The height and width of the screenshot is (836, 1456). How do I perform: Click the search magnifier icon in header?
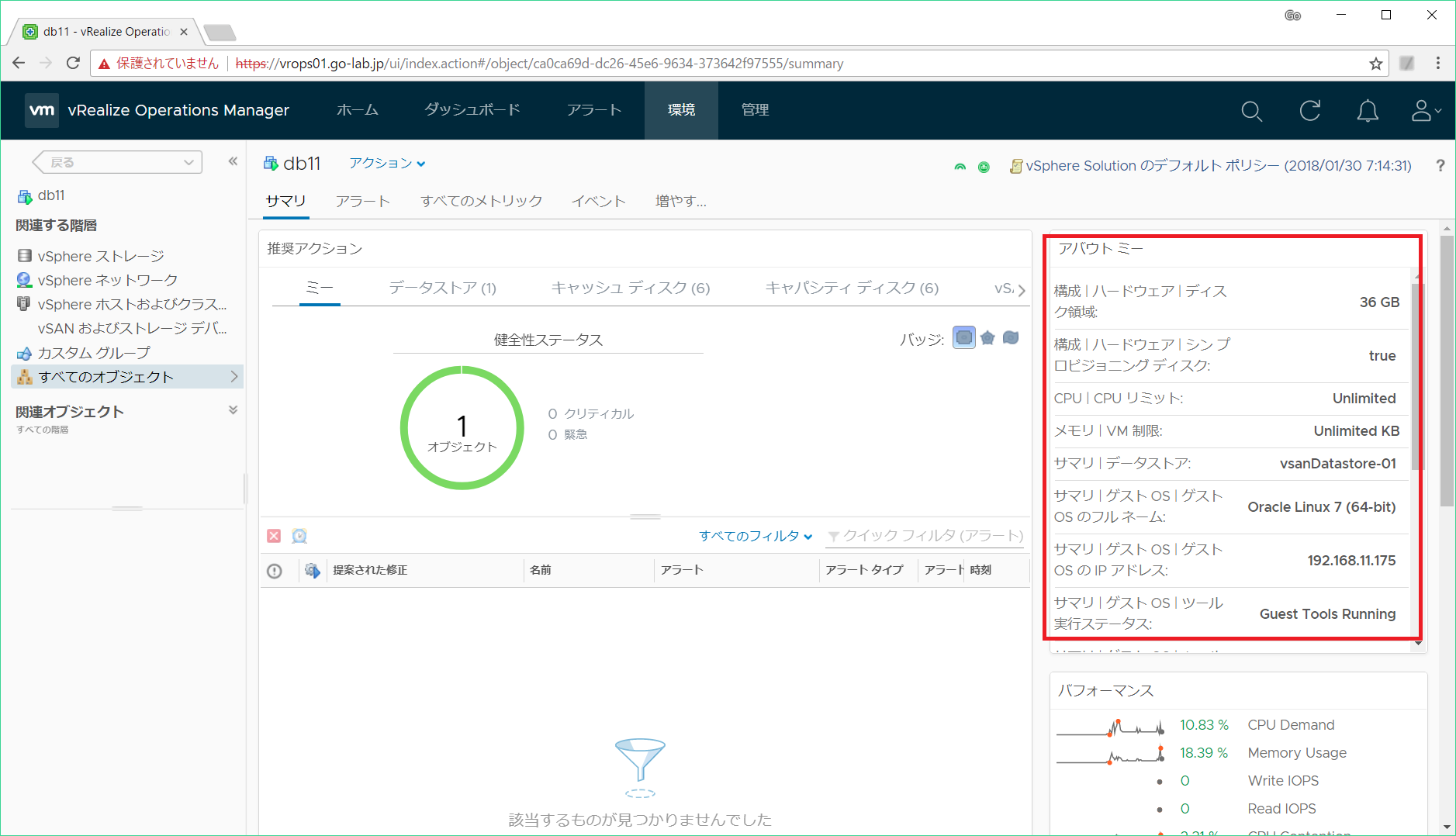[x=1251, y=111]
